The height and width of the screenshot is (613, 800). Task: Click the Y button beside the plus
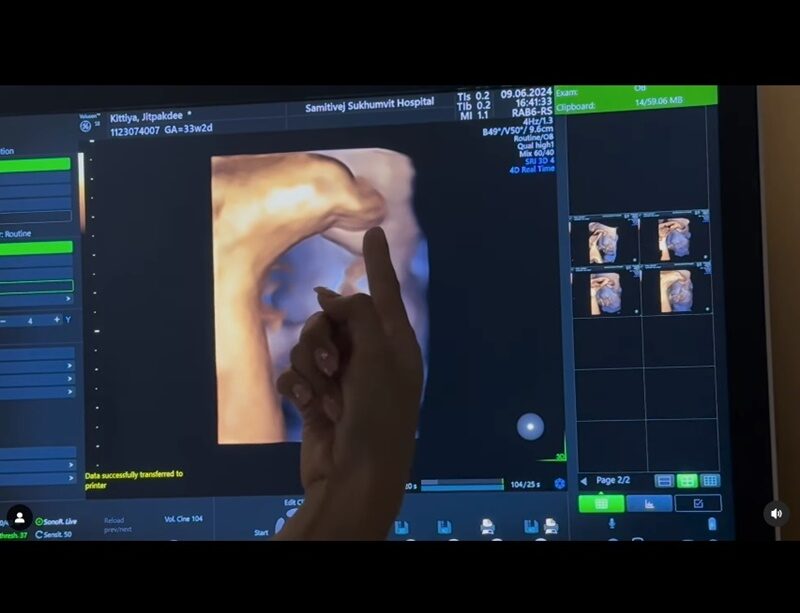(x=68, y=320)
